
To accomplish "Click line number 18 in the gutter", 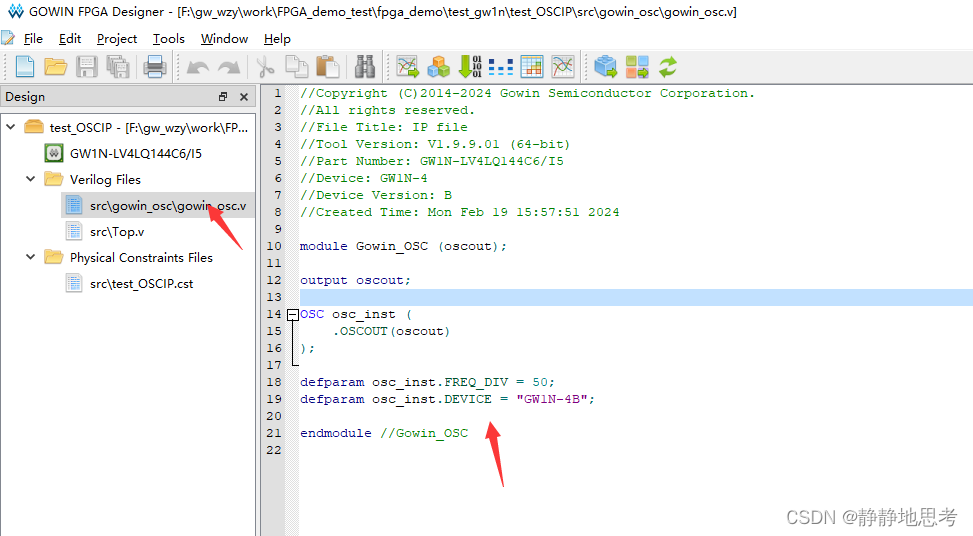I will [x=274, y=382].
